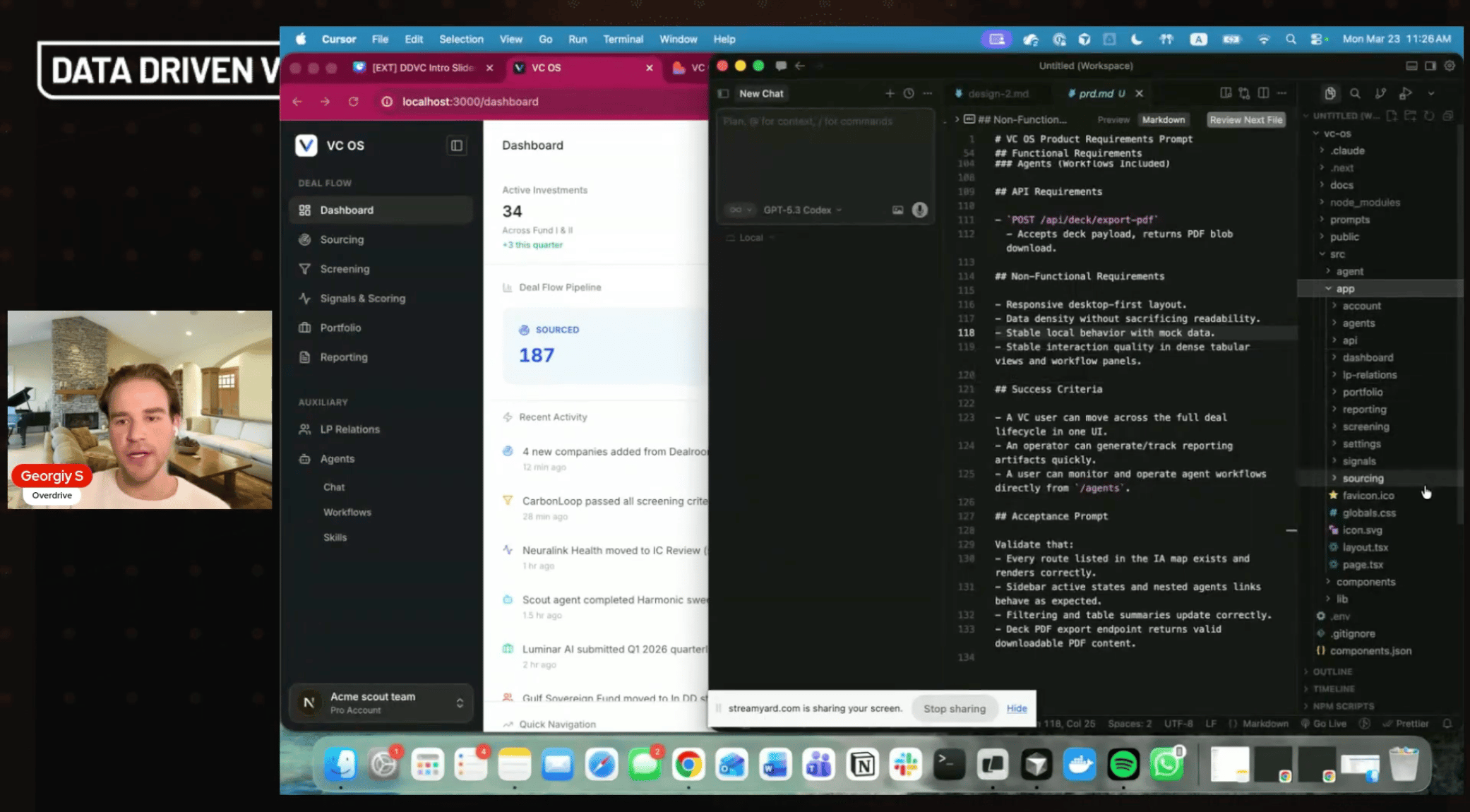Click the chat prompt input field
This screenshot has width=1470, height=812.
pyautogui.click(x=823, y=155)
